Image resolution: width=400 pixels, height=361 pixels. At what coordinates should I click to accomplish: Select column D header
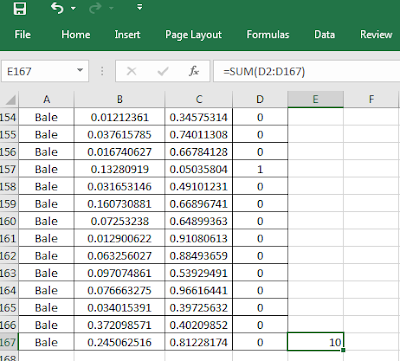tap(260, 99)
